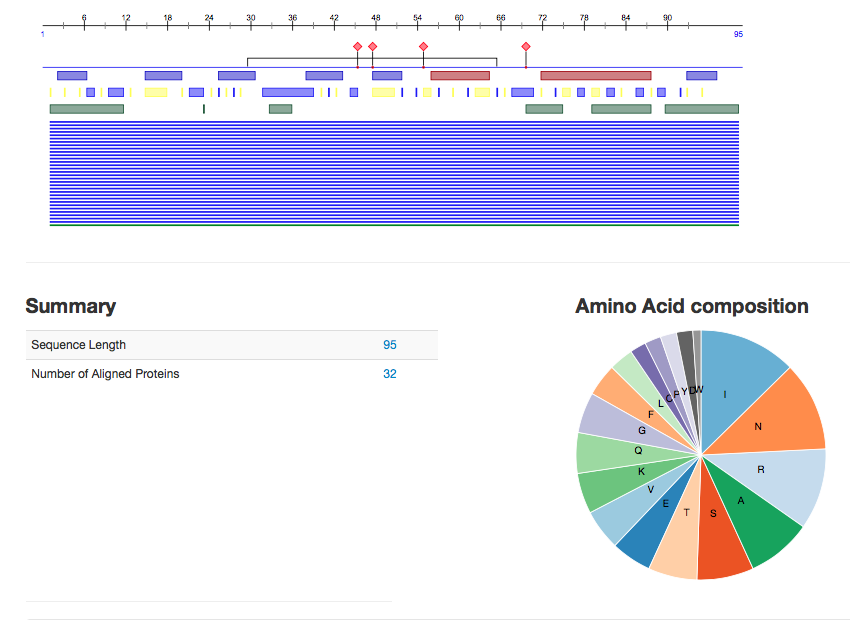This screenshot has width=850, height=620.
Task: Select the long red feature bar
Action: pyautogui.click(x=595, y=76)
